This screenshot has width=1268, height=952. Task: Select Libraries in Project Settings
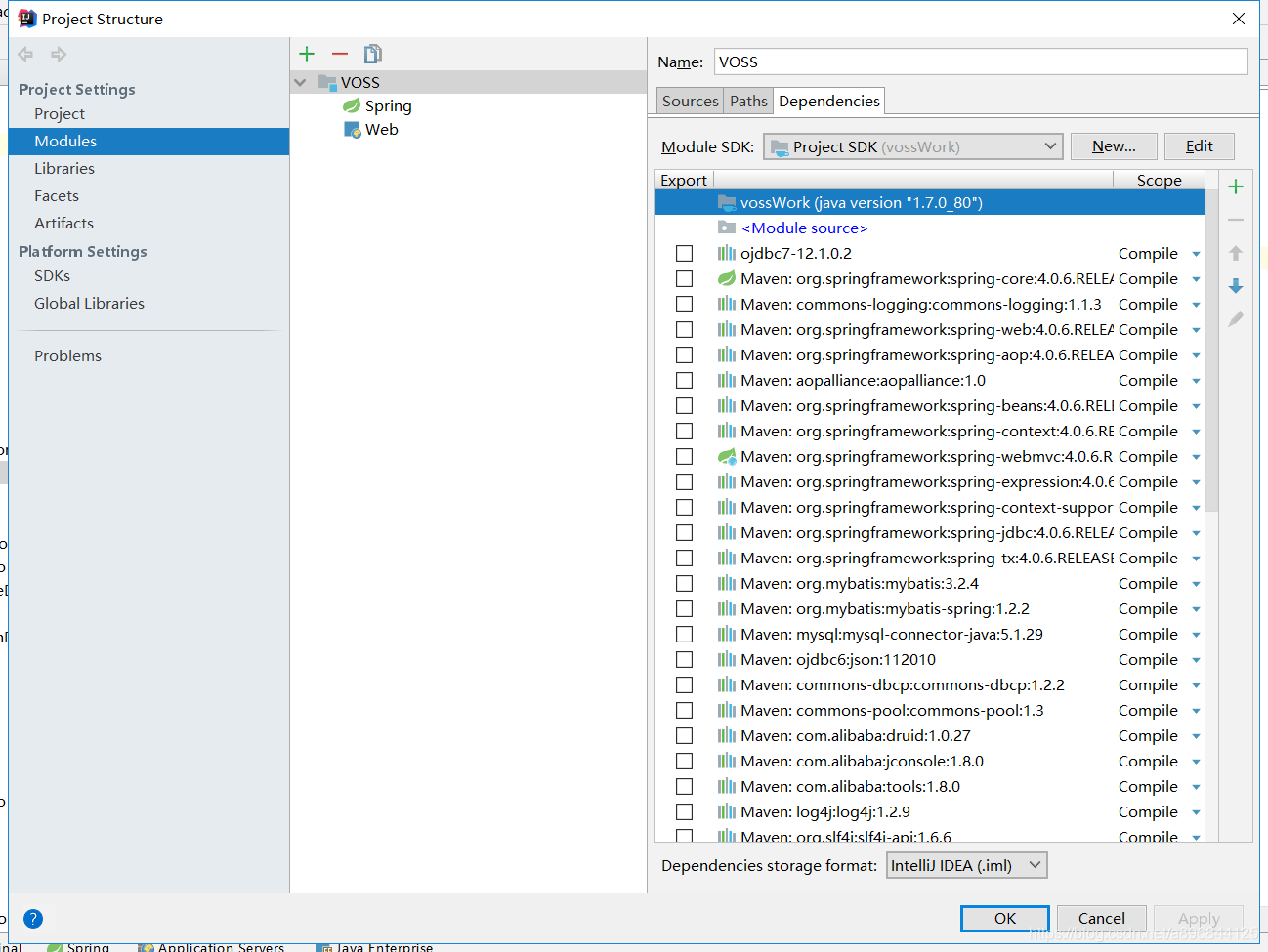tap(64, 168)
